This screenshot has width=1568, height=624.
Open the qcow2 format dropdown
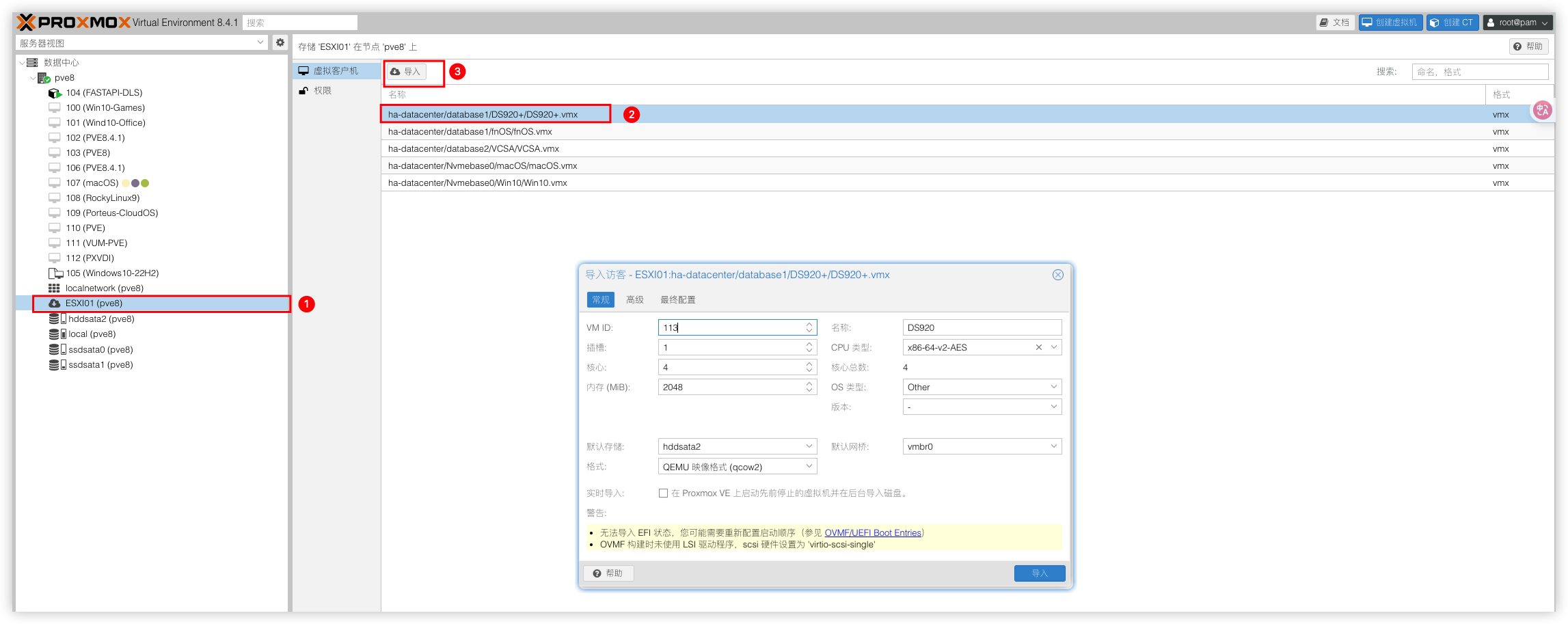(809, 466)
